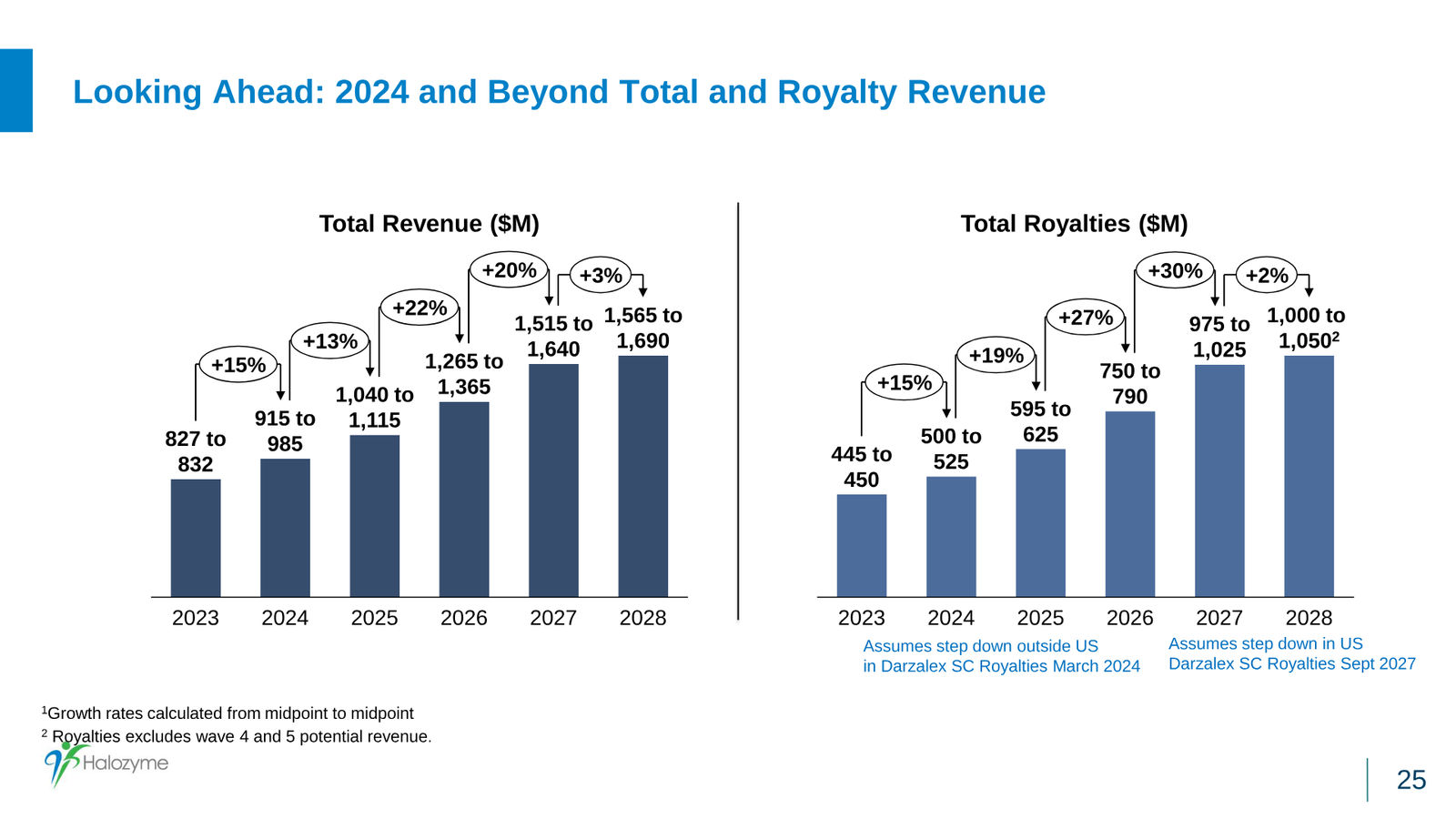Click the +13% growth bubble

coord(330,341)
